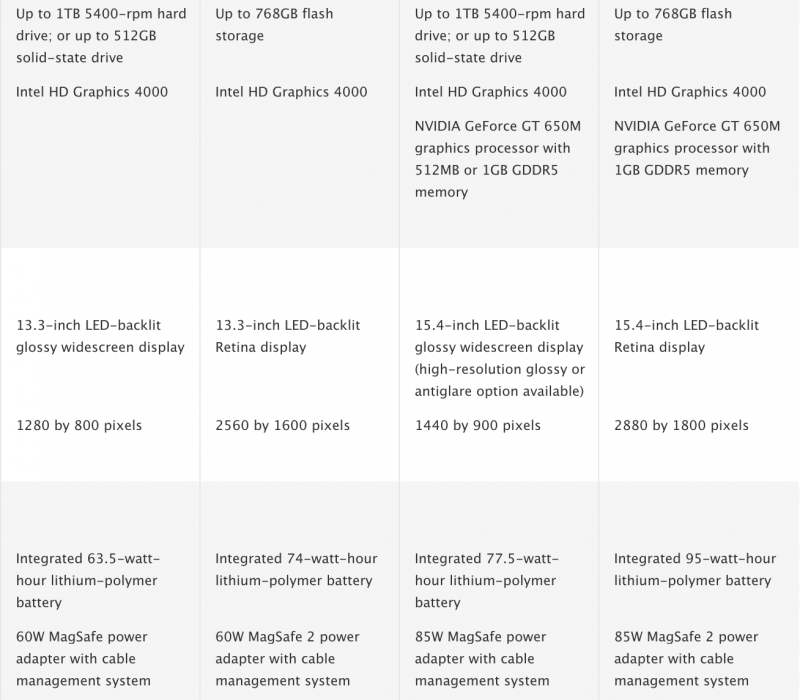The height and width of the screenshot is (700, 800).
Task: Click the 77.5-watt-hour battery specification
Action: coord(487,581)
